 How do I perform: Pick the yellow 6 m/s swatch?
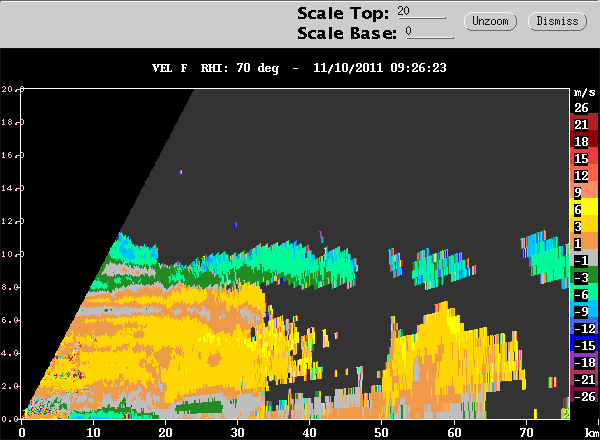(x=581, y=209)
